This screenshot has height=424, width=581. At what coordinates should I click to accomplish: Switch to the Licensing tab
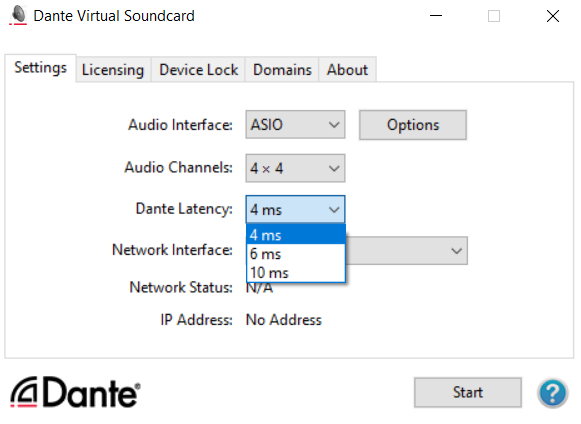[x=113, y=70]
